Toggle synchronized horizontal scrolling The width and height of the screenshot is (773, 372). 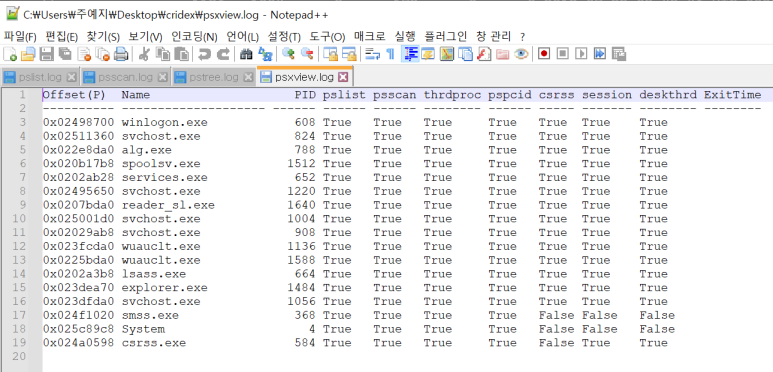[x=350, y=54]
